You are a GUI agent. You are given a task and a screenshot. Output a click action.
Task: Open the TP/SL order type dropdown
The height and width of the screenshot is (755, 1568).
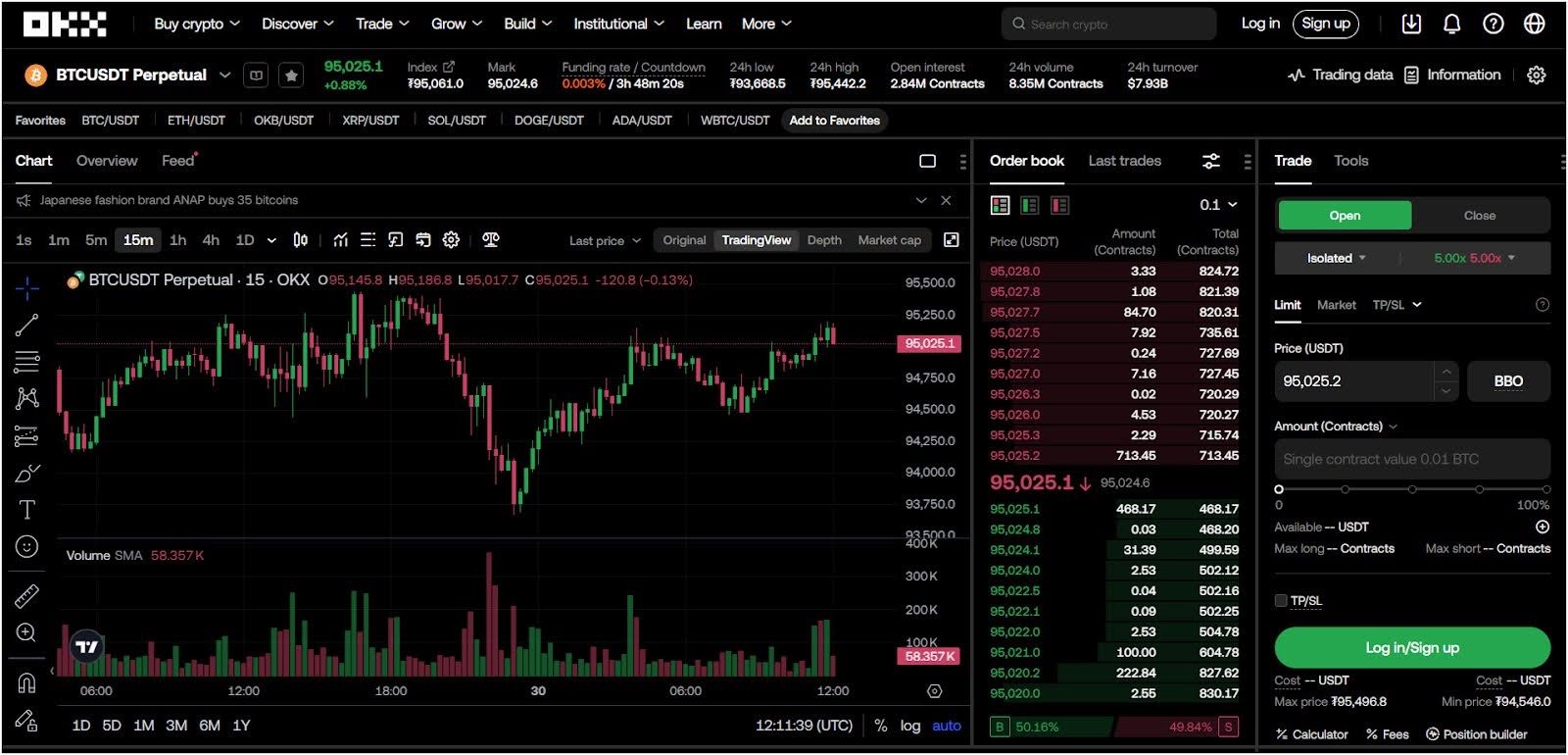(x=1396, y=305)
